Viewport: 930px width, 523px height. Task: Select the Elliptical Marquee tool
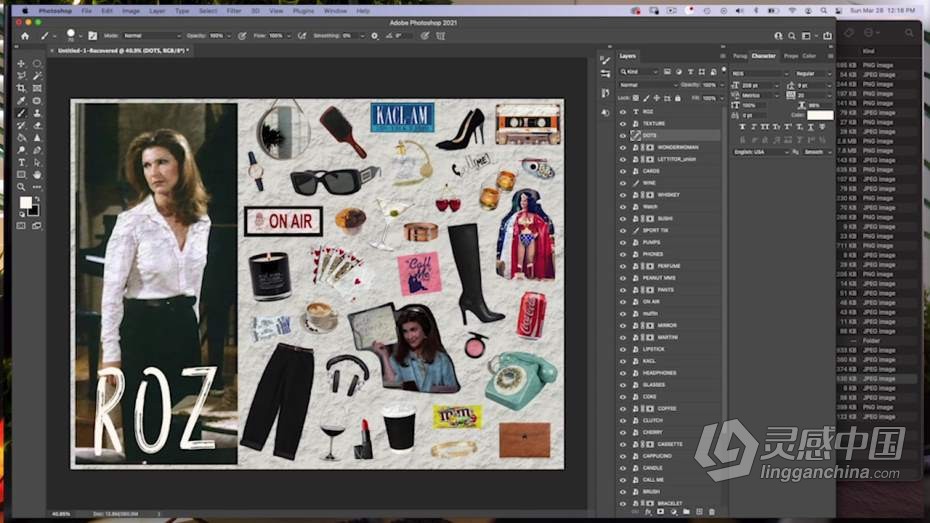tap(37, 63)
